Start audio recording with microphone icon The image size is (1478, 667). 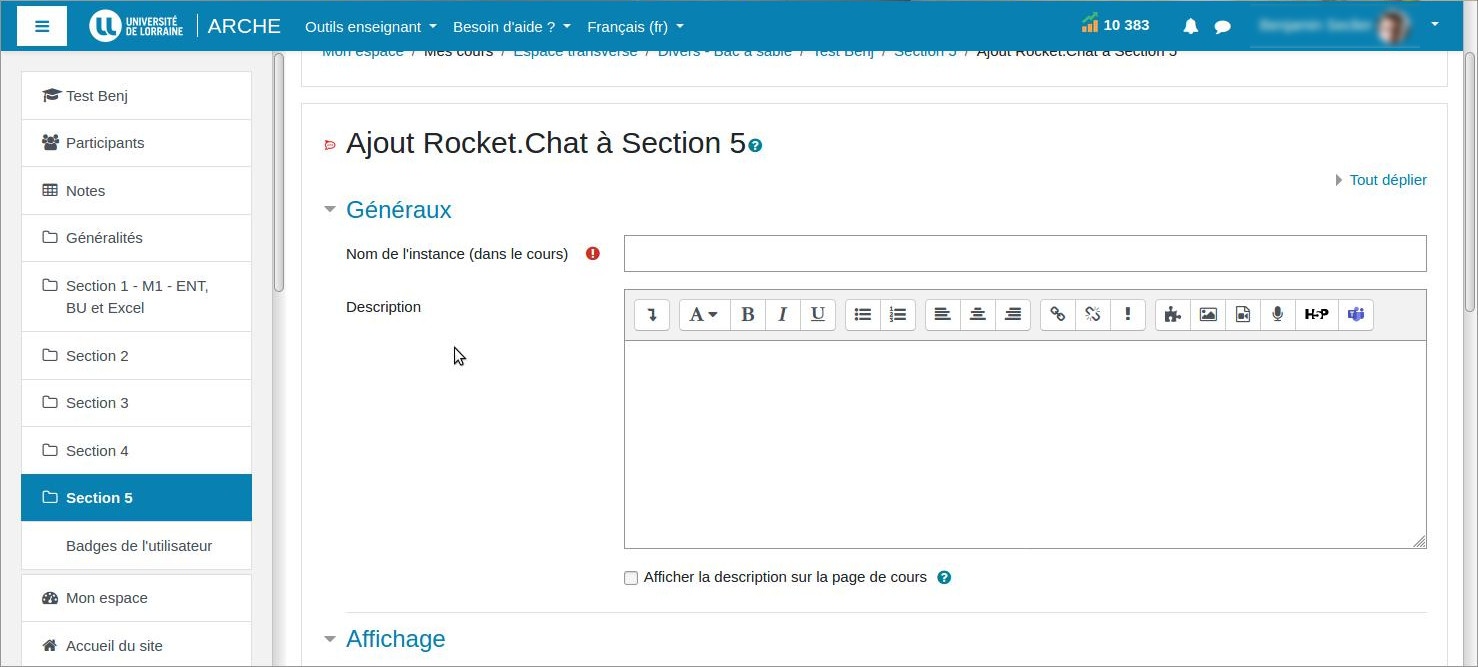tap(1277, 315)
